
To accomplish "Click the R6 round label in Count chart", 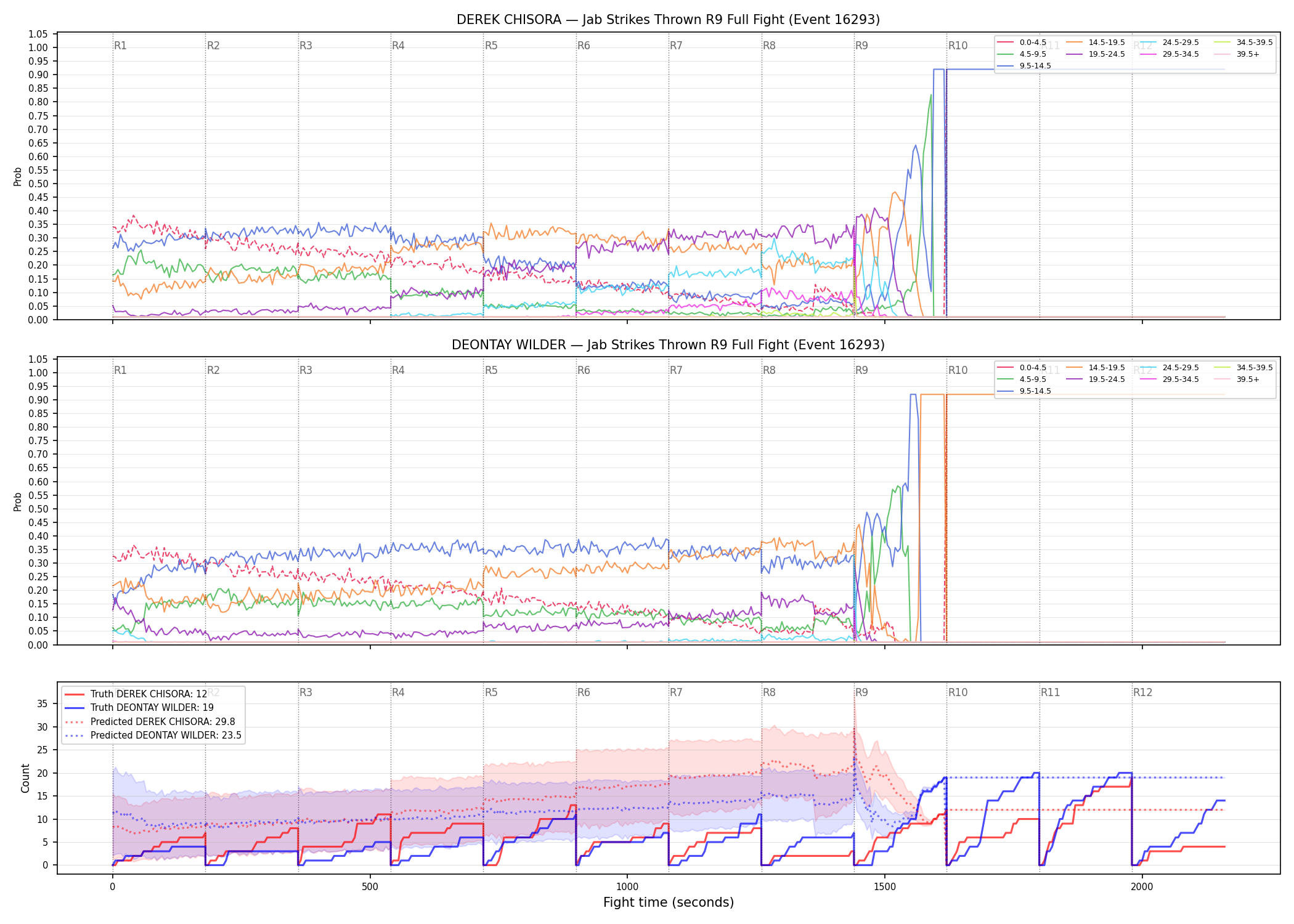I will point(584,692).
